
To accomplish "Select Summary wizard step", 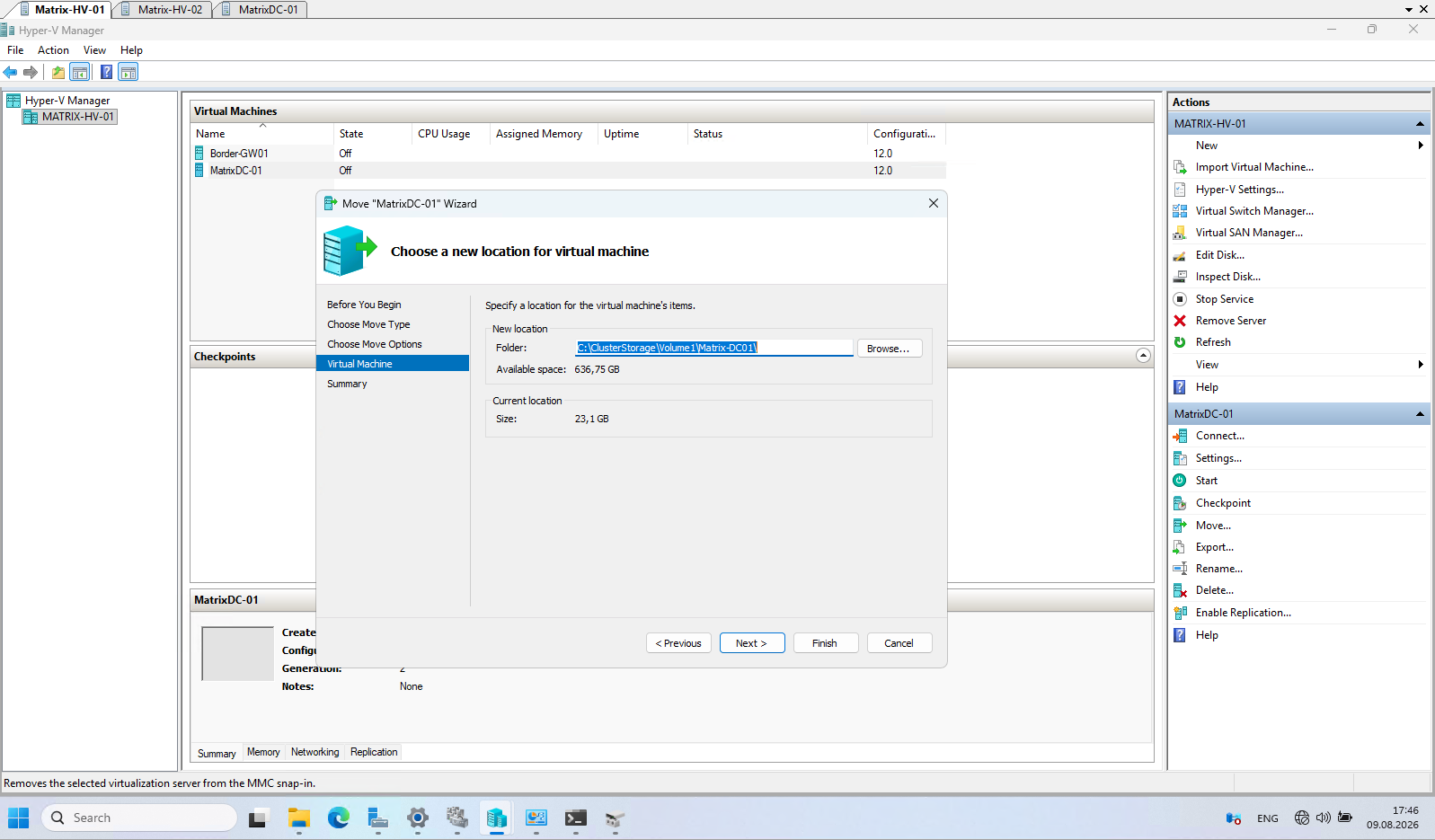I will click(347, 384).
